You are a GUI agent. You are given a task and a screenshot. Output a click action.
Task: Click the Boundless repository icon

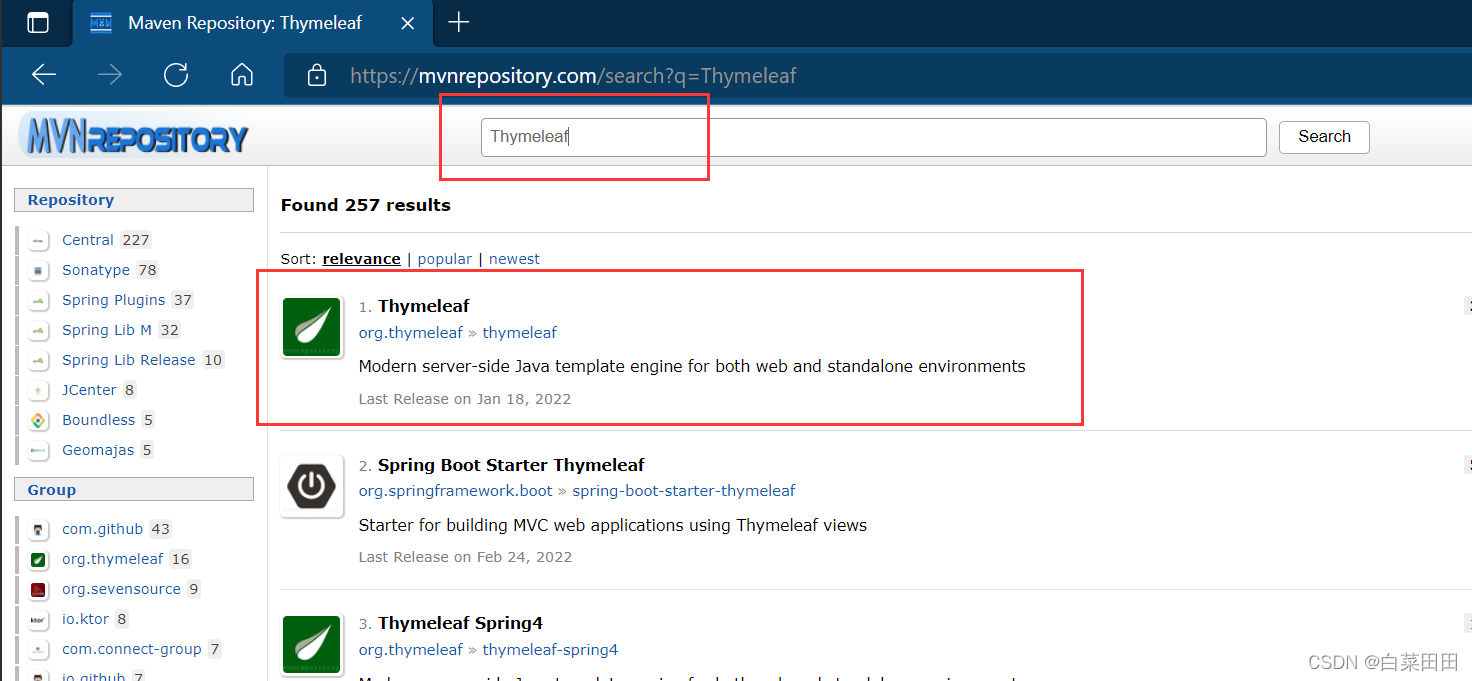(x=39, y=420)
